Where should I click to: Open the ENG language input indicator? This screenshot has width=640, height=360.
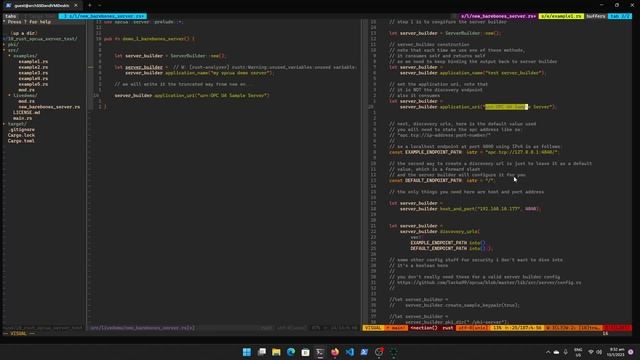click(x=578, y=352)
